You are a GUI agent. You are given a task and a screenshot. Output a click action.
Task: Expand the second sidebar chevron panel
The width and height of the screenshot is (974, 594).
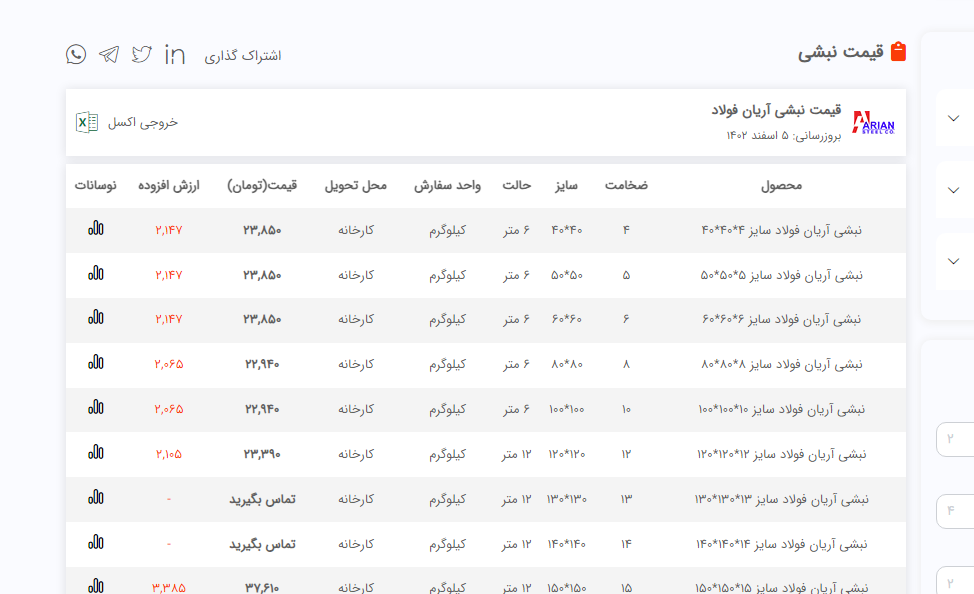953,189
